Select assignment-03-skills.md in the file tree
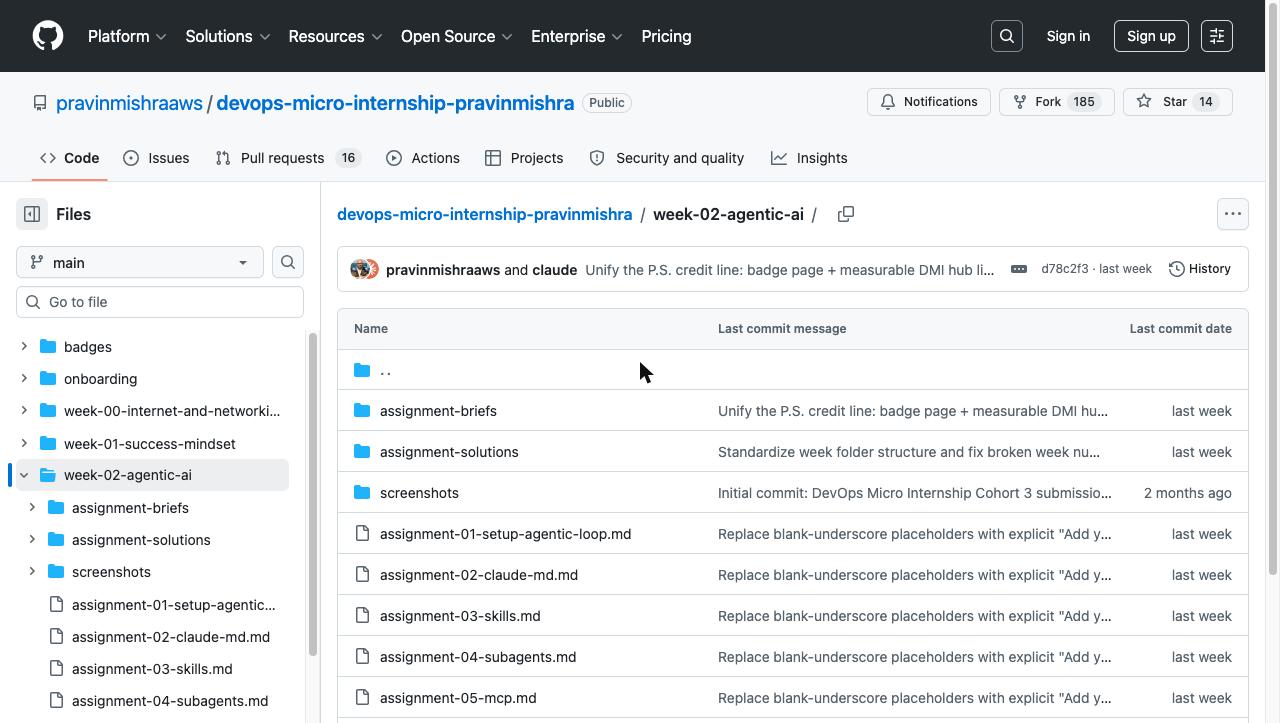 (152, 669)
